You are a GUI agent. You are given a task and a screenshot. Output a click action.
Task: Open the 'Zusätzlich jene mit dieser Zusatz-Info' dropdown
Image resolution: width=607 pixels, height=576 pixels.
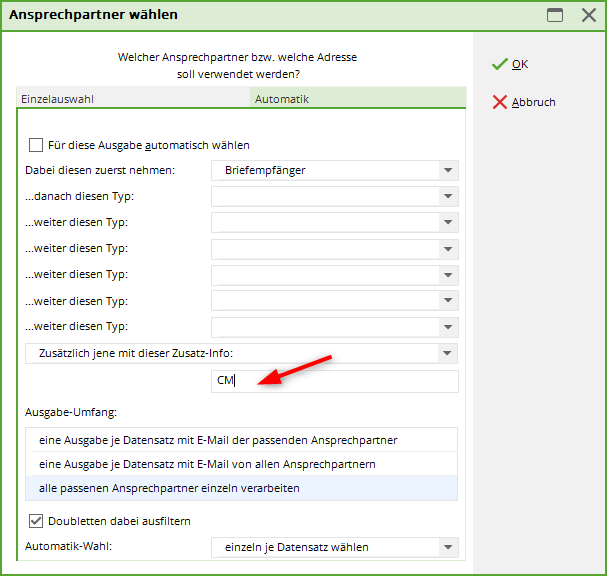(447, 353)
